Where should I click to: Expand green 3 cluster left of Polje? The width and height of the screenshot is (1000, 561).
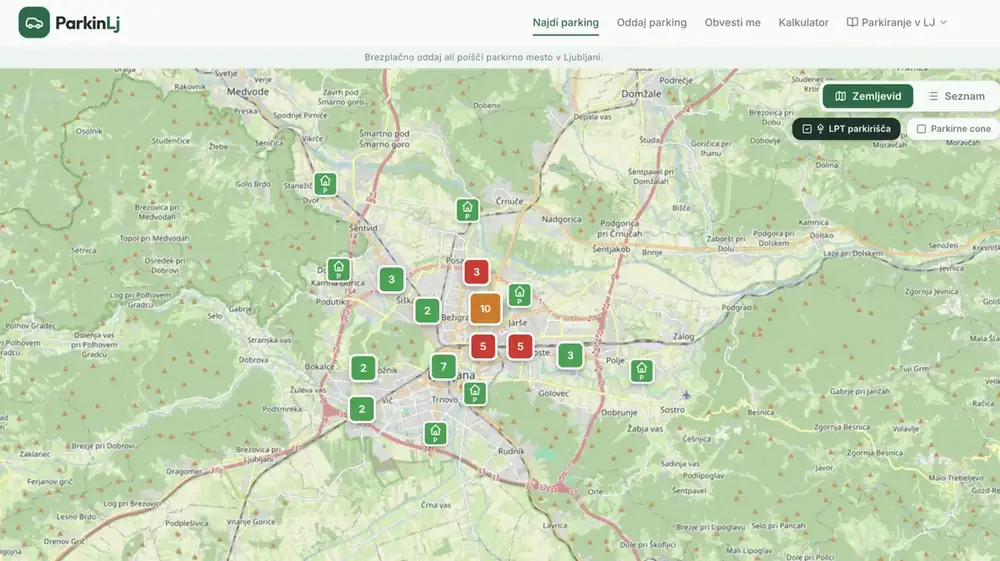(570, 356)
